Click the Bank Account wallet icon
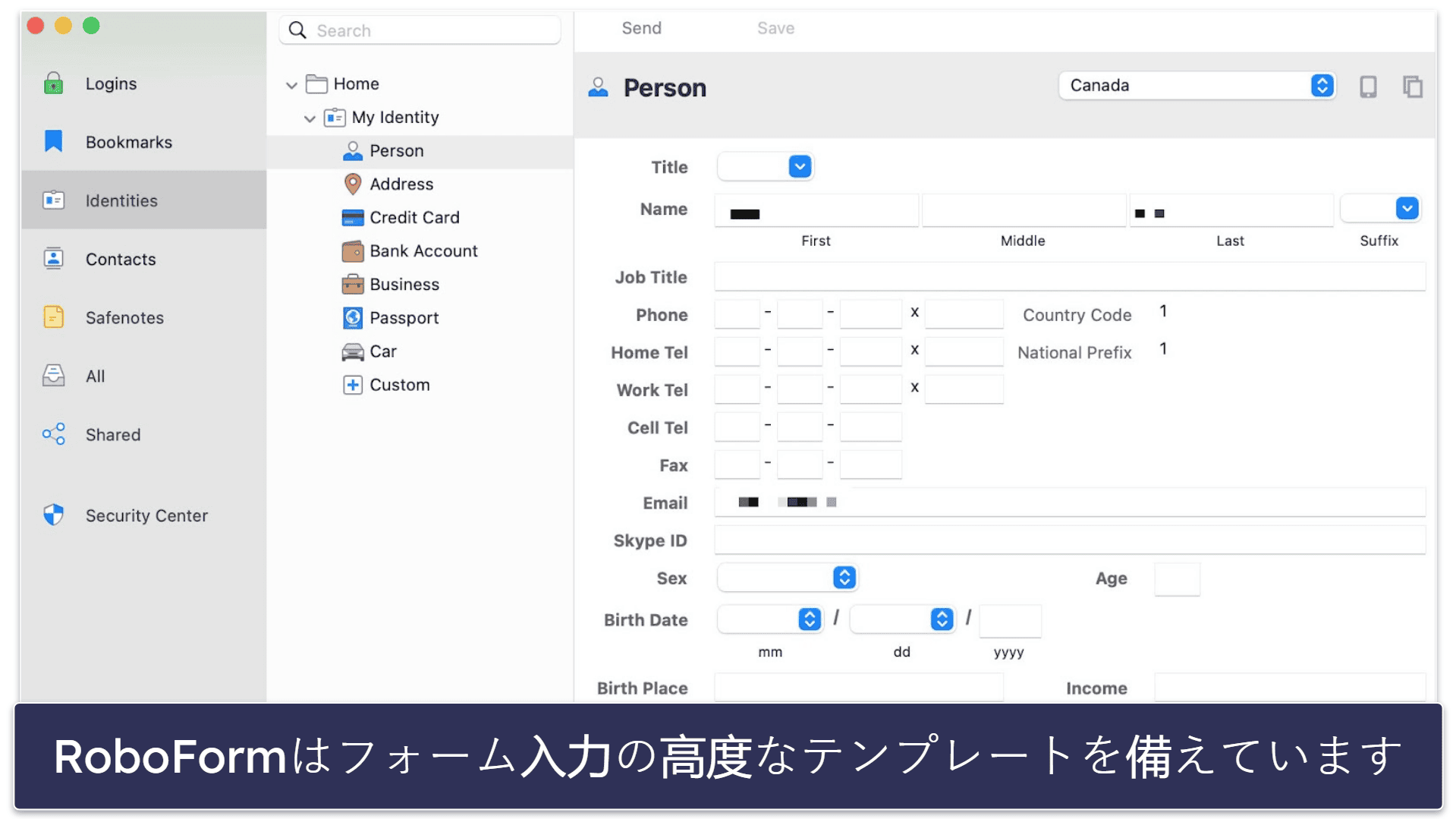The width and height of the screenshot is (1456, 819). click(x=353, y=251)
